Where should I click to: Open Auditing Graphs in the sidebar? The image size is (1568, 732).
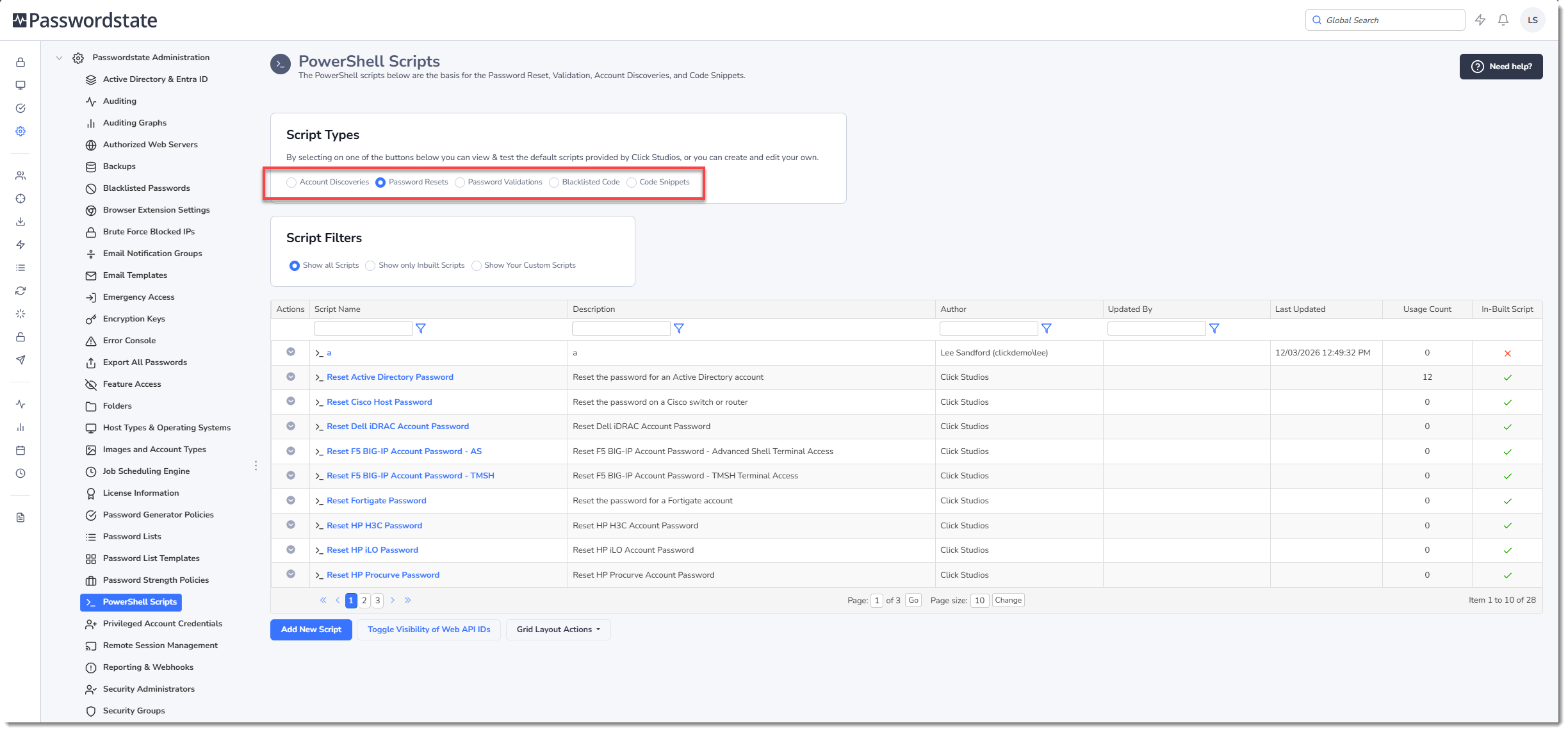135,123
